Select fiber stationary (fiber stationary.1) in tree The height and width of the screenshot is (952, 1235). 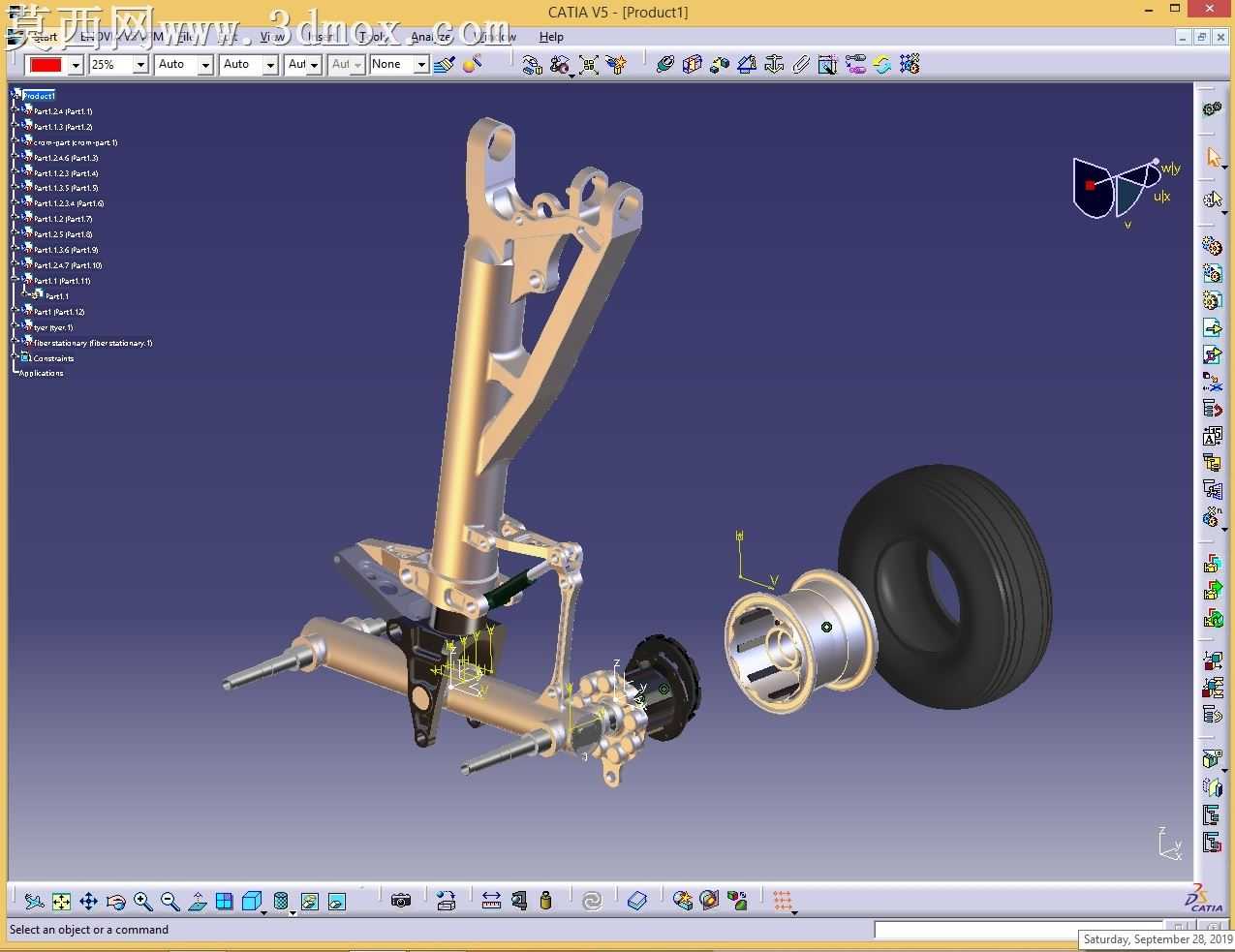click(x=93, y=343)
